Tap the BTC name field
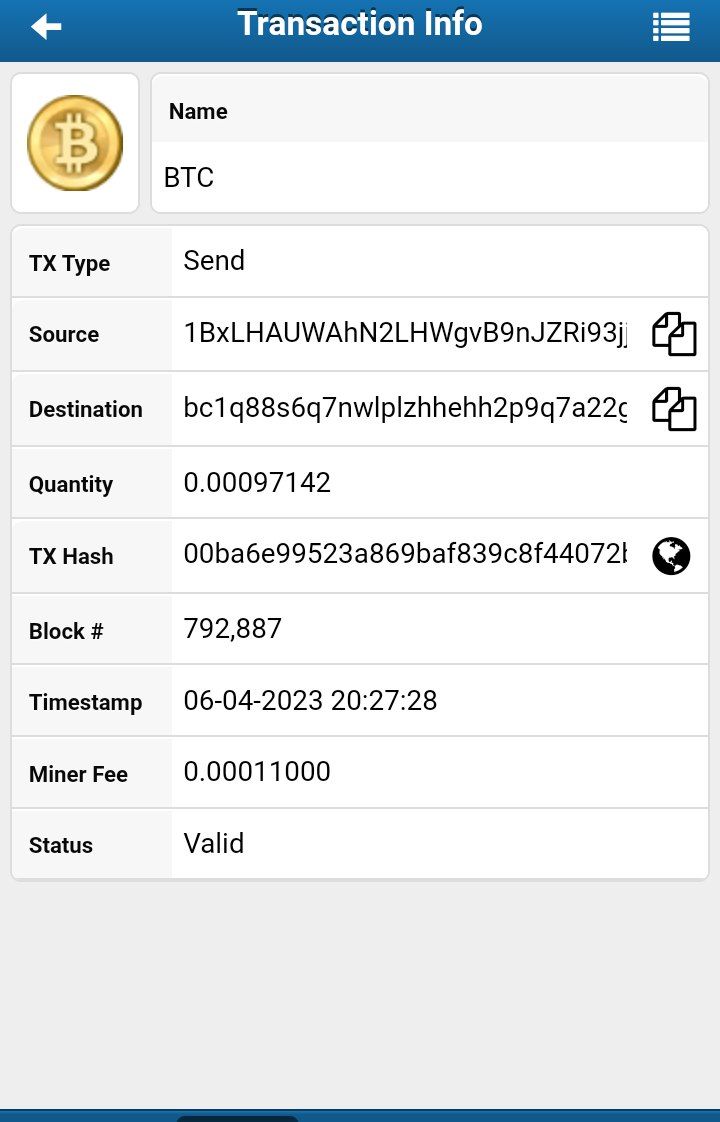 point(429,177)
